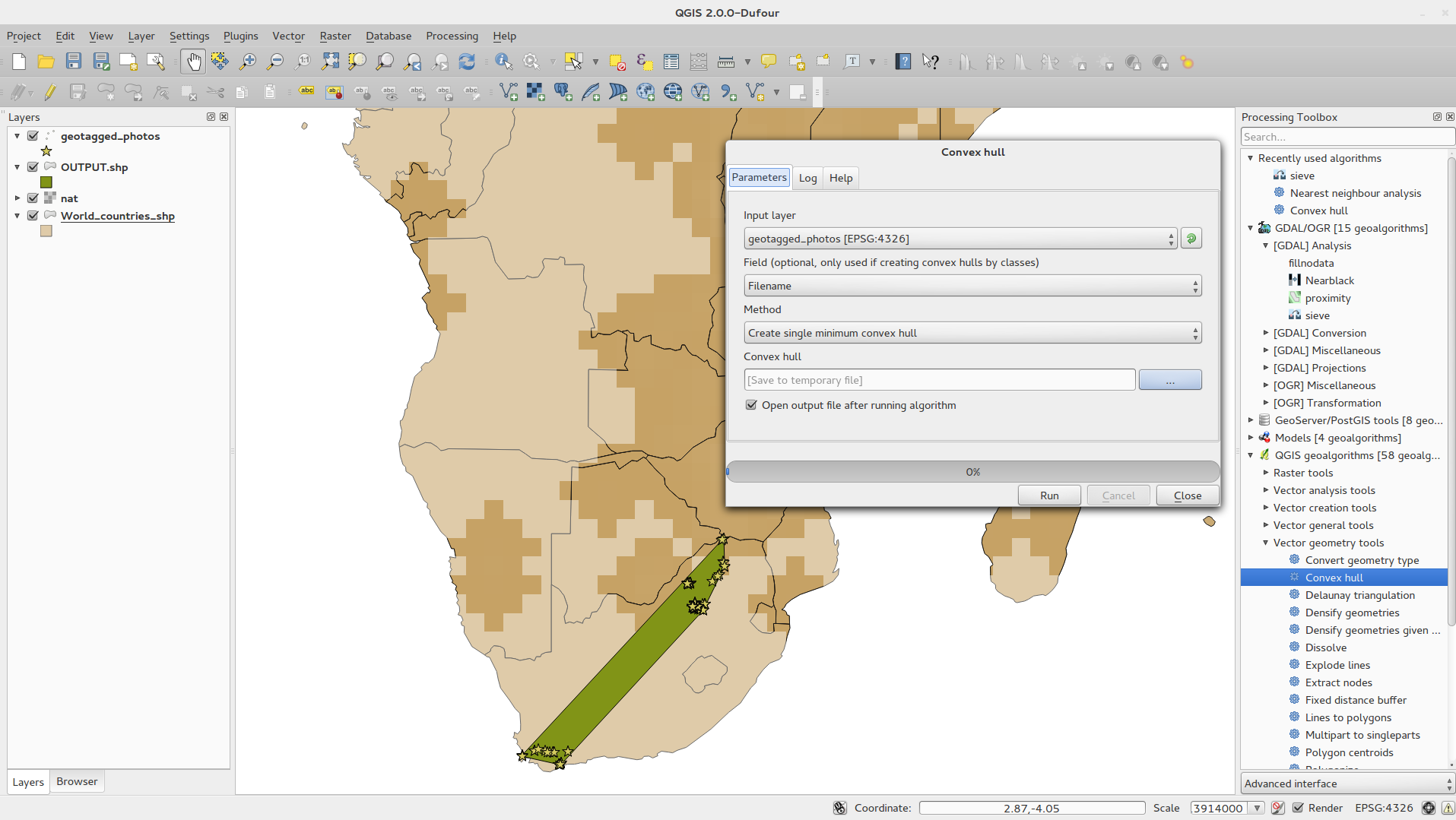Click the Refresh map icon

coord(467,62)
